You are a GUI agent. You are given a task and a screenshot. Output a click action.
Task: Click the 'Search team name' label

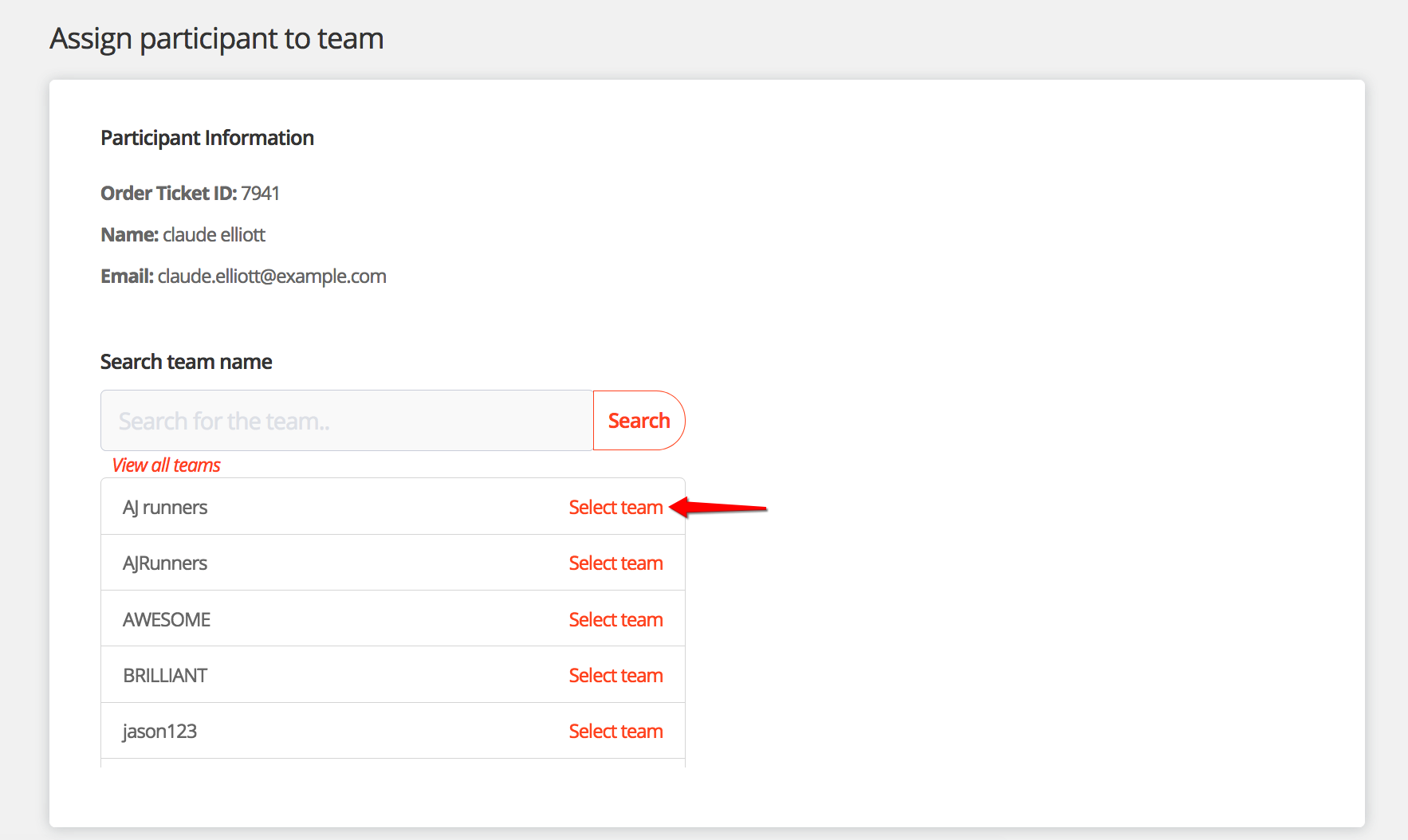point(186,362)
